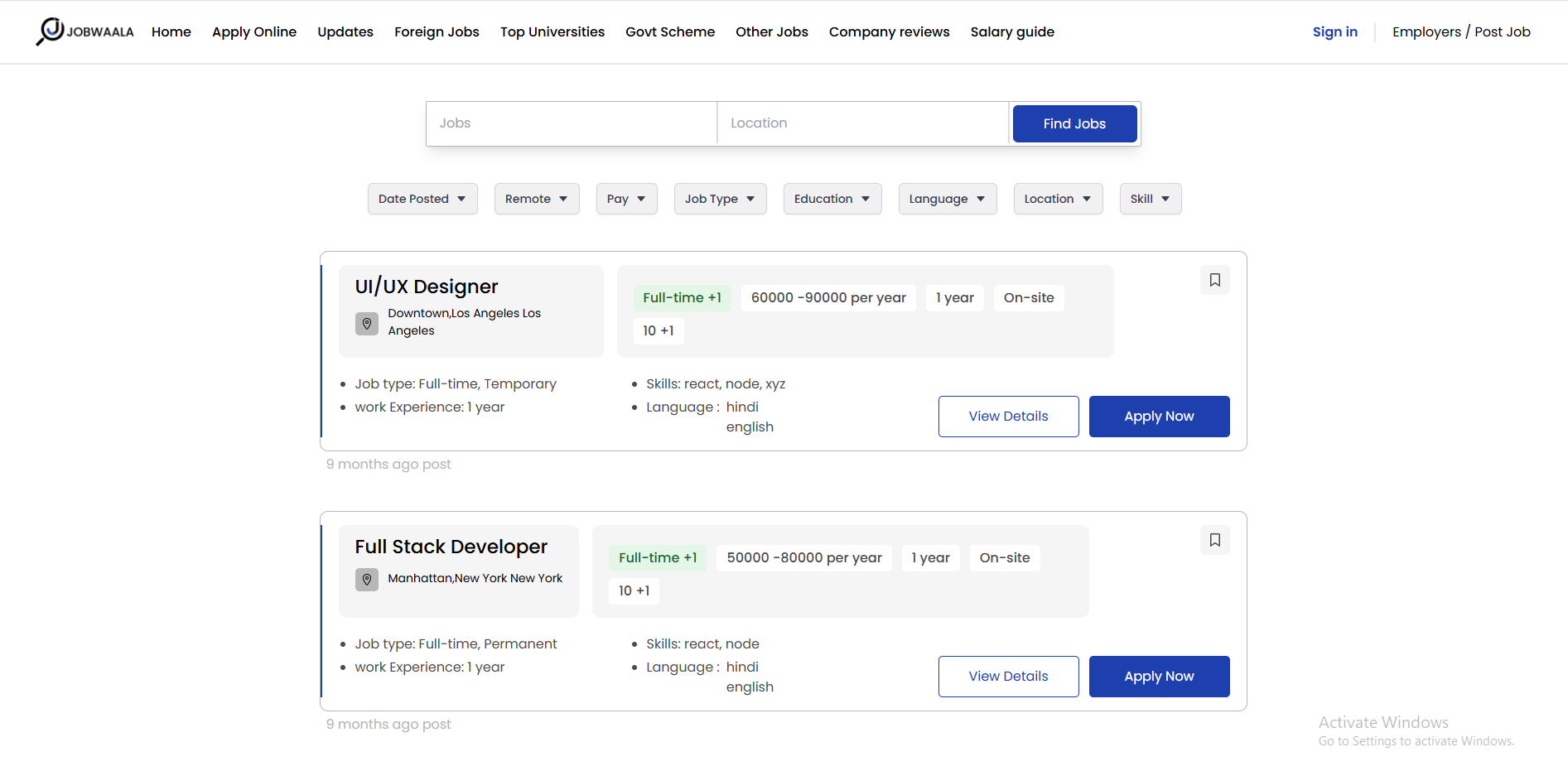Click the Jobwaala logo icon
The height and width of the screenshot is (771, 1568).
[x=51, y=31]
